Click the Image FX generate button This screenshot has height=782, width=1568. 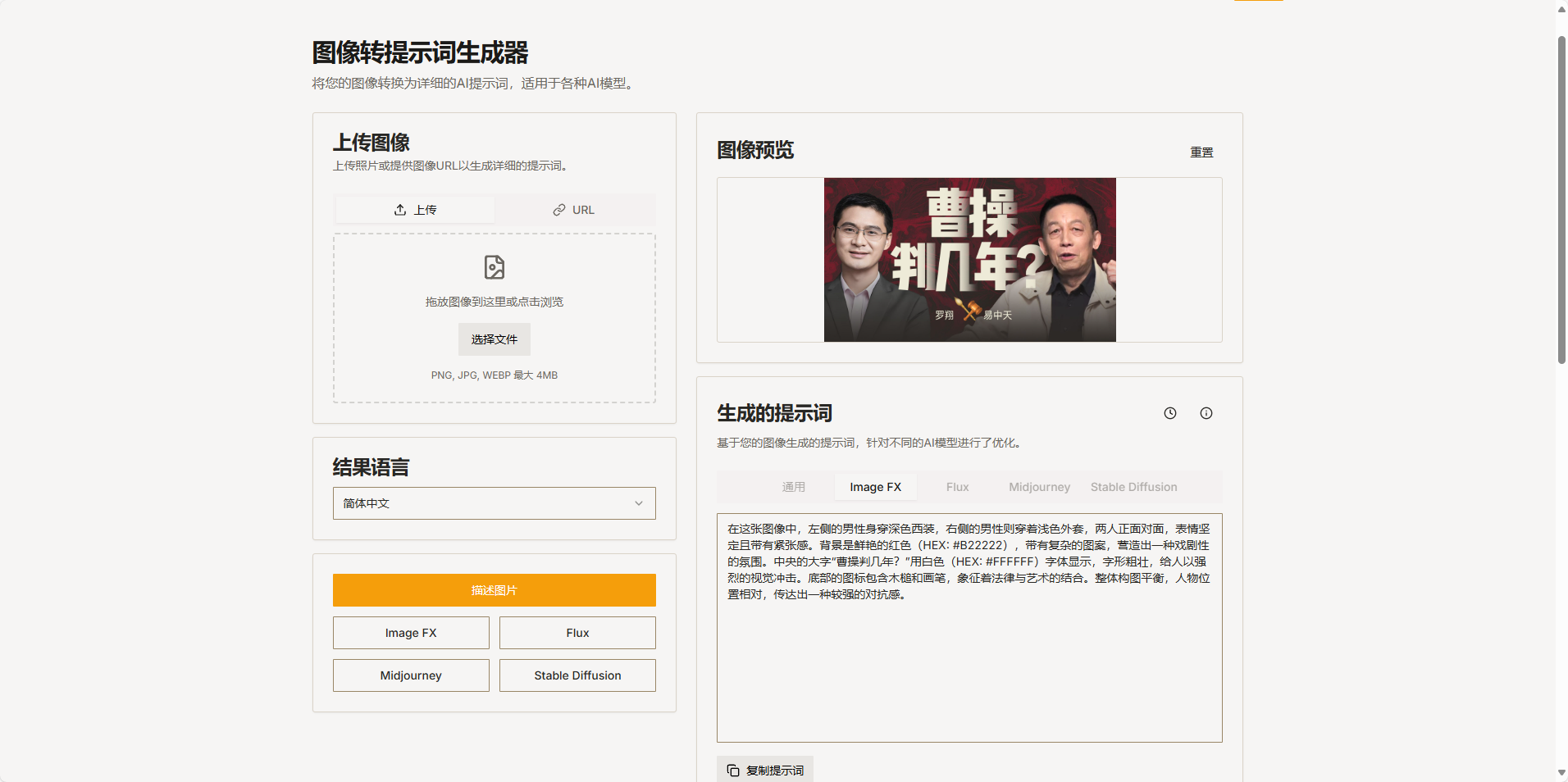click(411, 633)
